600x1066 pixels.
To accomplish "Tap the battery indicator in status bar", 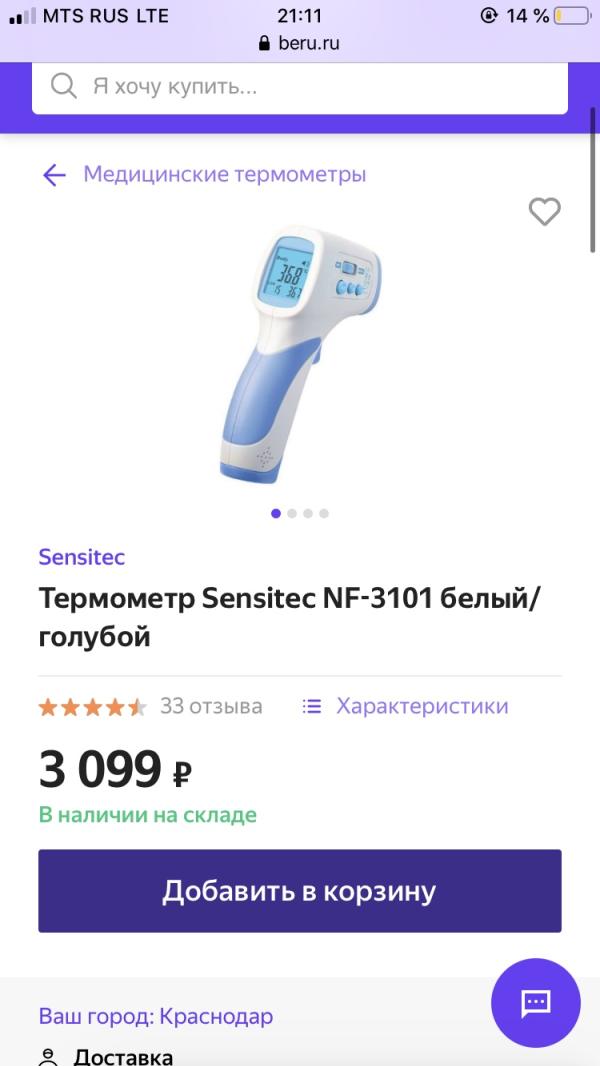I will click(571, 16).
